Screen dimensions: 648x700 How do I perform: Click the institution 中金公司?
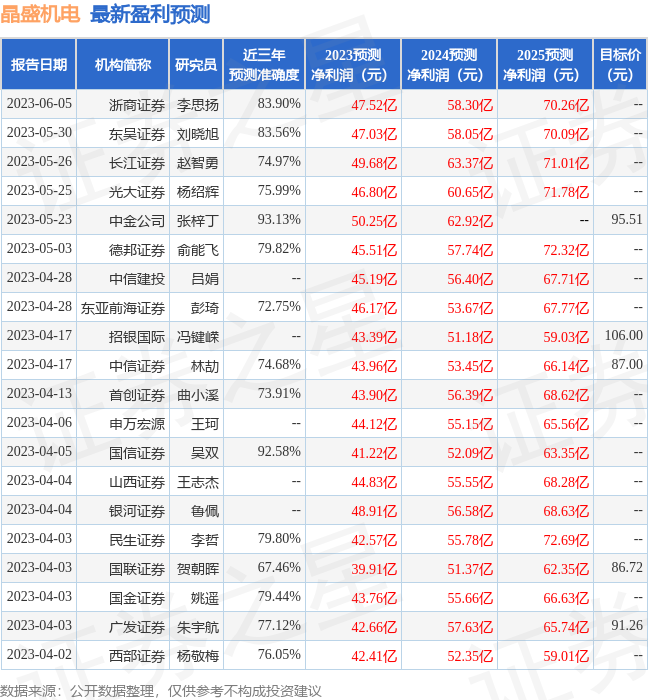(137, 221)
